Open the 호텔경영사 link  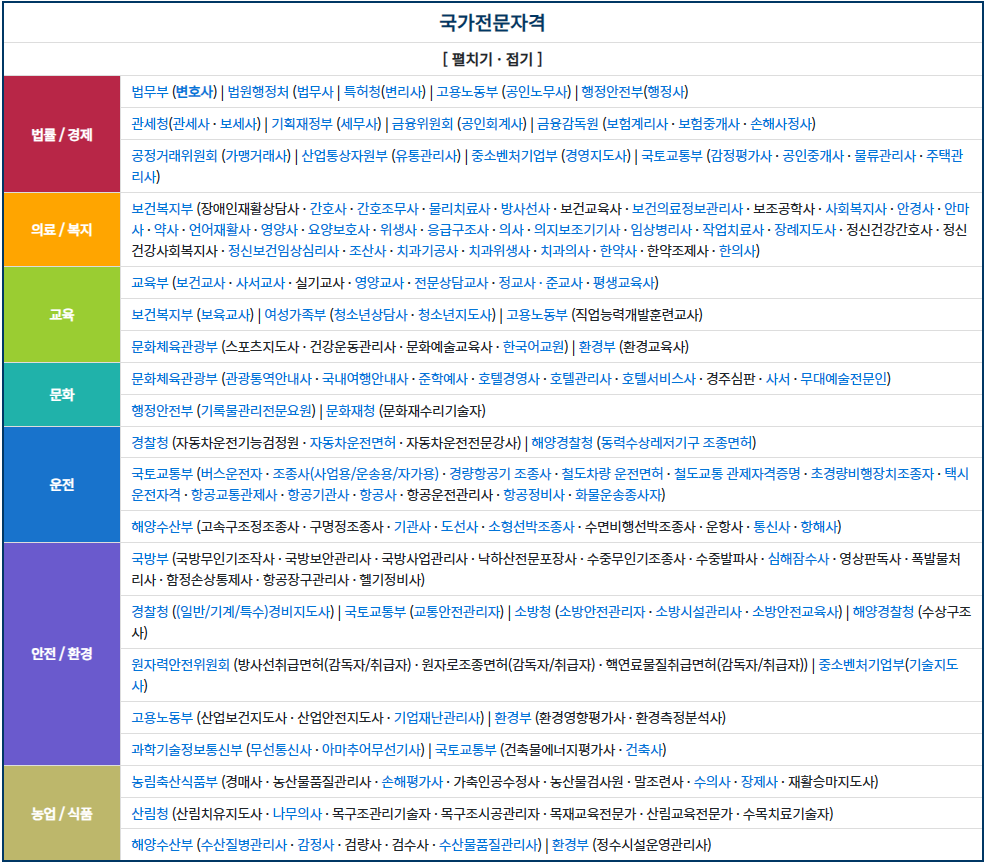click(509, 379)
